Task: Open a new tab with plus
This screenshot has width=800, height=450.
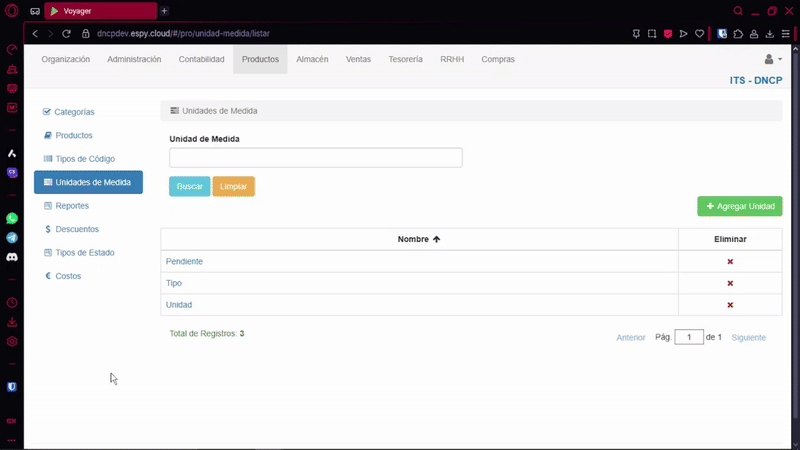Action: 164,11
